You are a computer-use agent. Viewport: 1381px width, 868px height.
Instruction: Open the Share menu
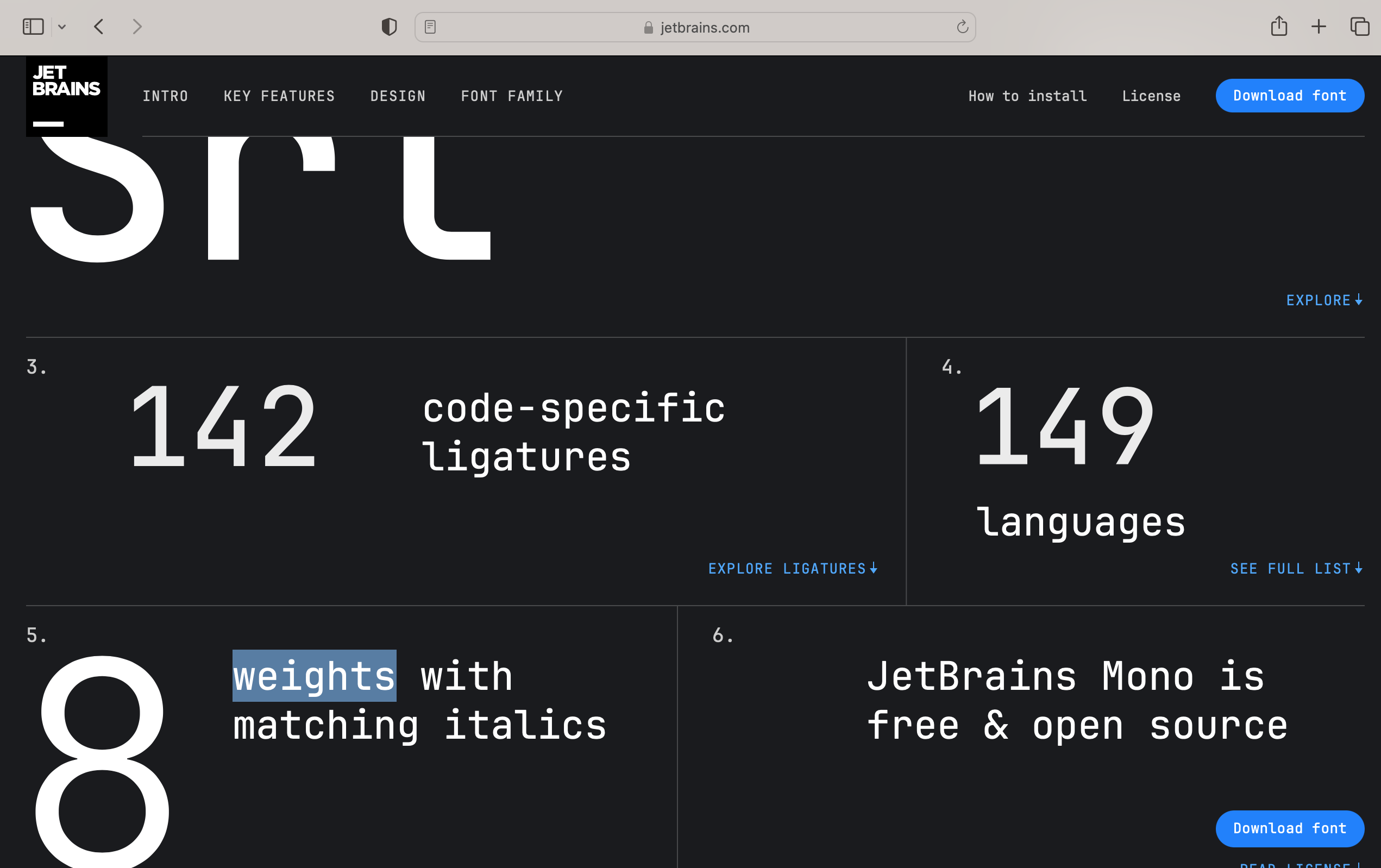(x=1278, y=27)
